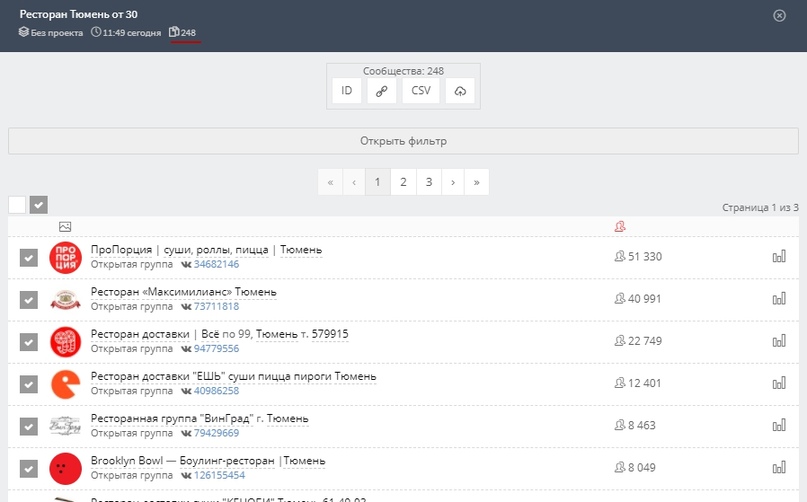Close the Ресторан Тюмень от 30 panel
This screenshot has width=807, height=502.
[x=779, y=15]
